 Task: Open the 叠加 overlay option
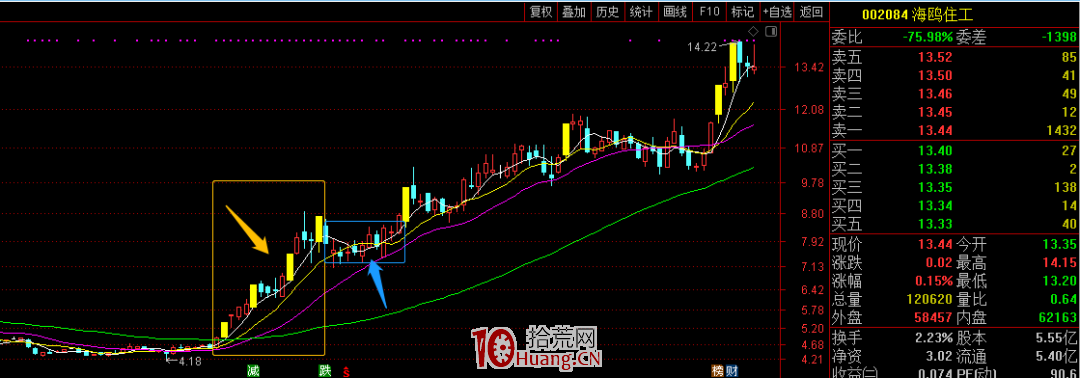[x=574, y=12]
